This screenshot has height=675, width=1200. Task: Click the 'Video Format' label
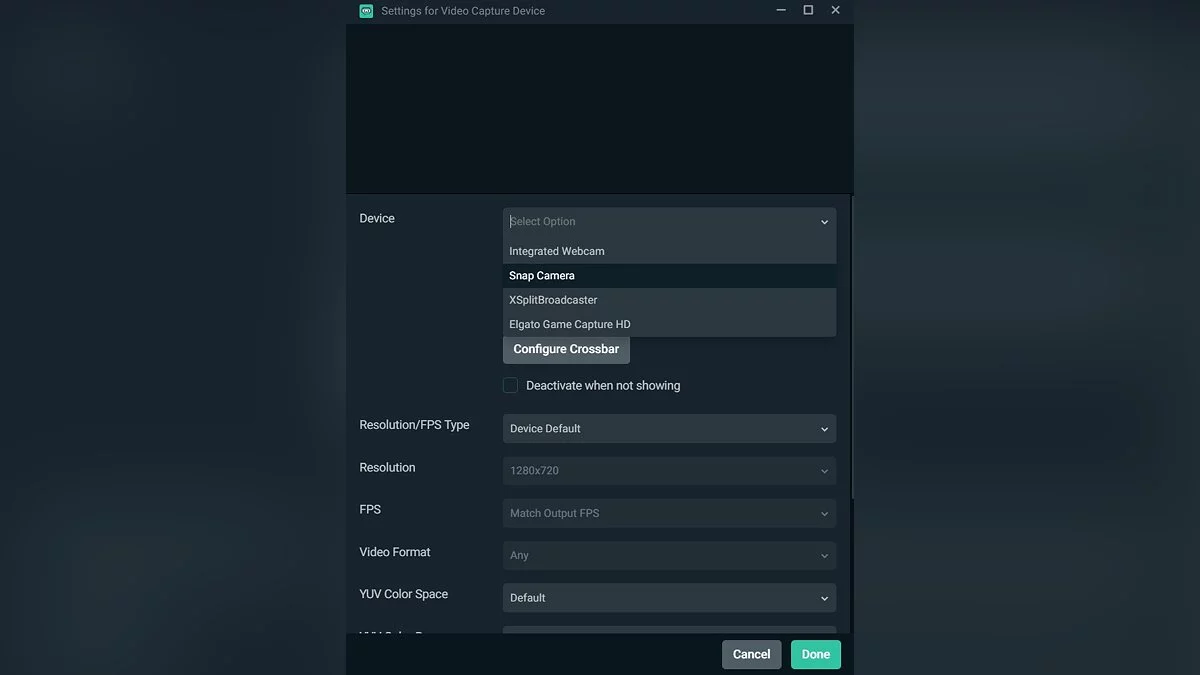(395, 552)
